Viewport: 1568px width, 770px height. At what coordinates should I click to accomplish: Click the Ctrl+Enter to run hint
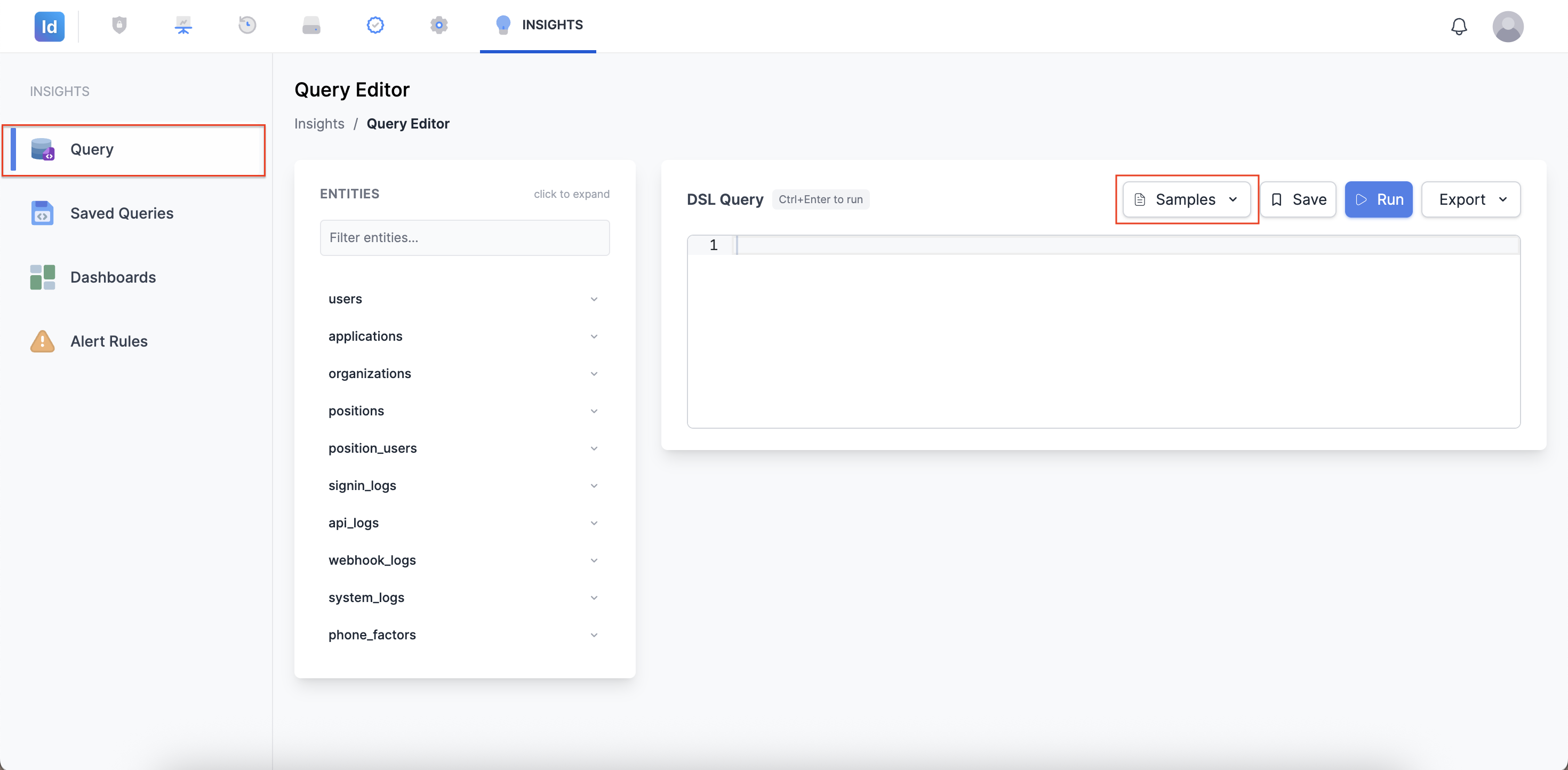click(x=820, y=199)
